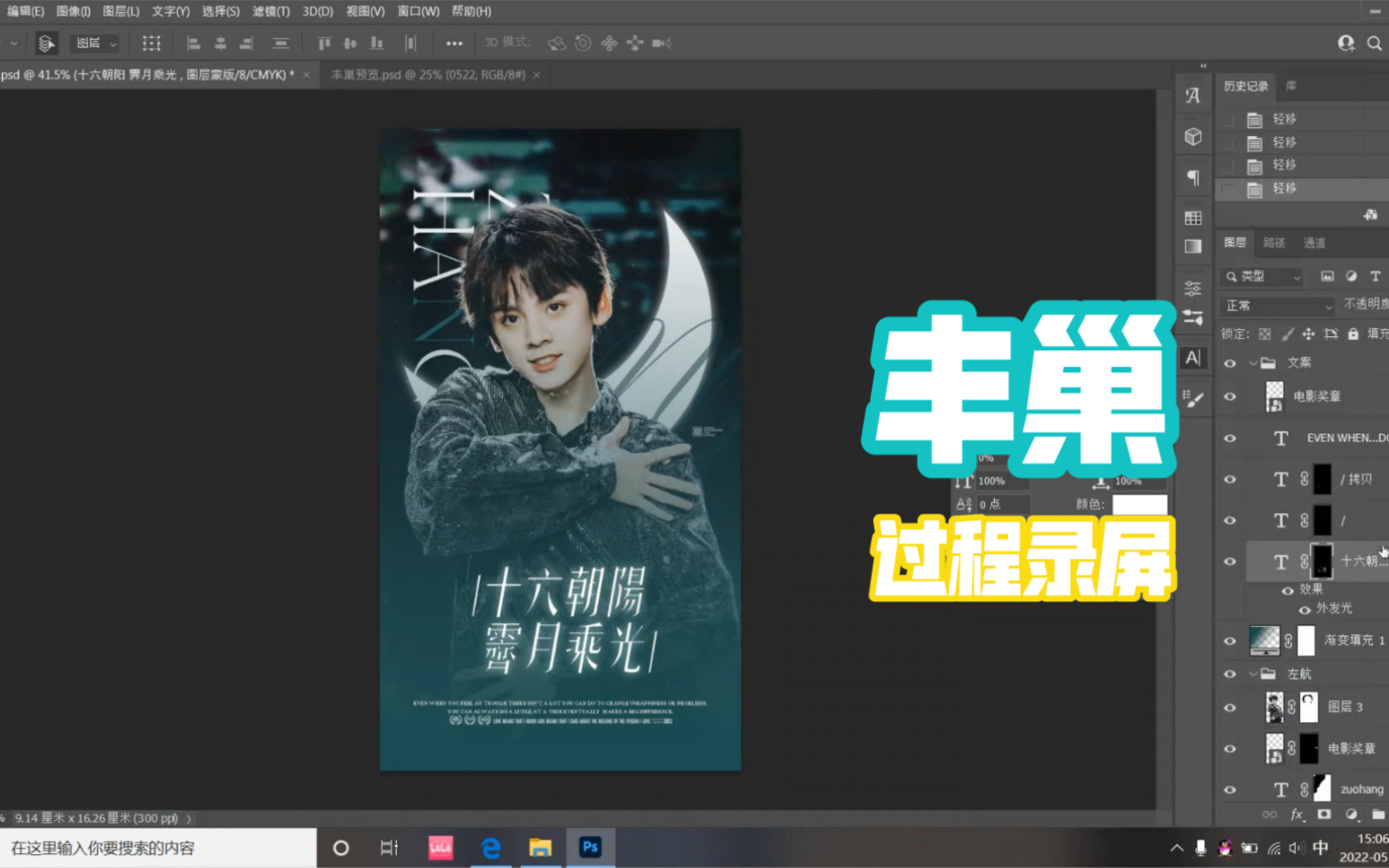This screenshot has height=868, width=1389.
Task: Open Character panel A| icon
Action: pyautogui.click(x=1192, y=357)
